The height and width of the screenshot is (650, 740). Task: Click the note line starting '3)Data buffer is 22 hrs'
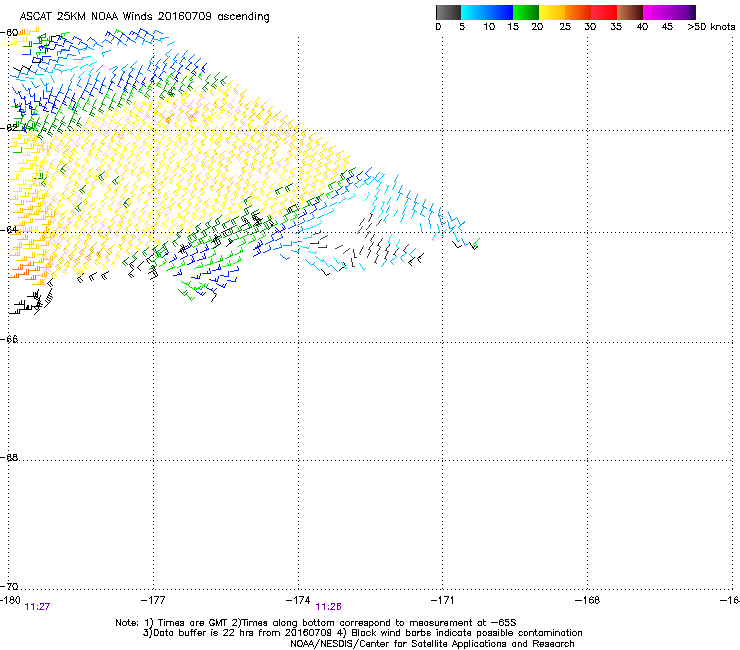coord(362,633)
